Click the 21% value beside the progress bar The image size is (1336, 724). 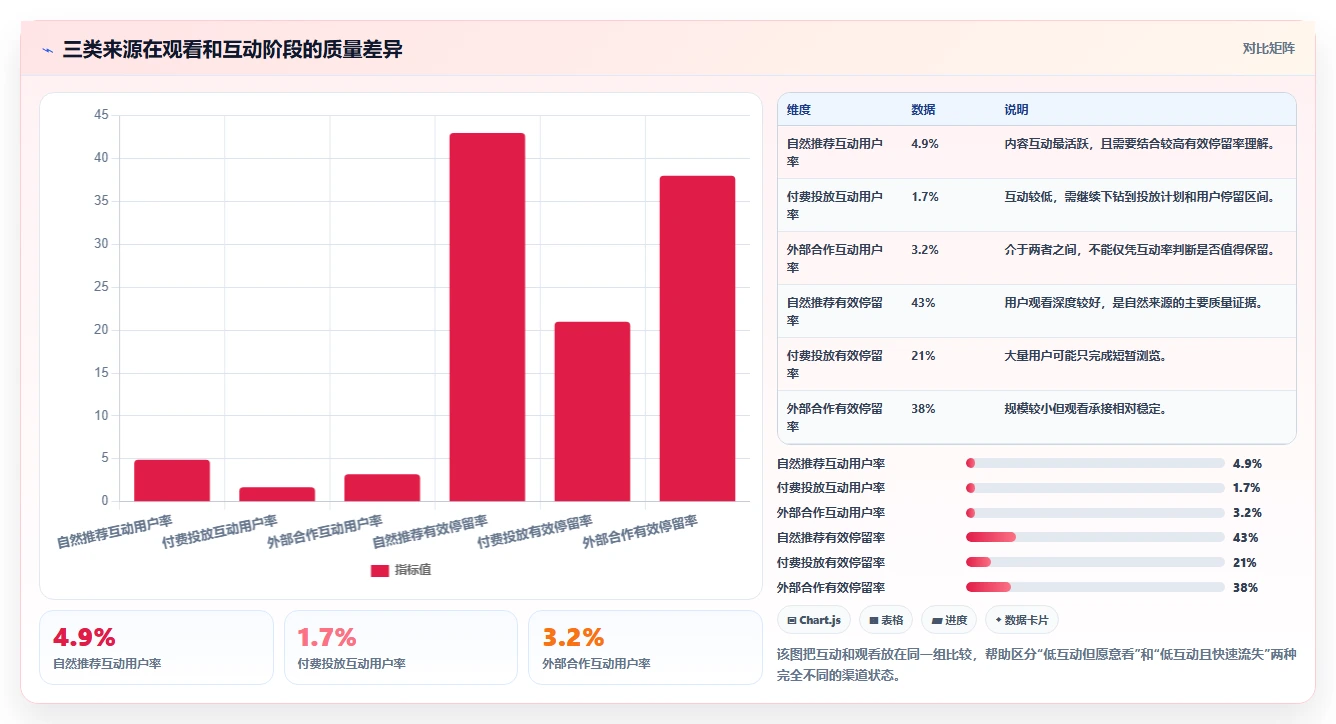pos(1245,563)
